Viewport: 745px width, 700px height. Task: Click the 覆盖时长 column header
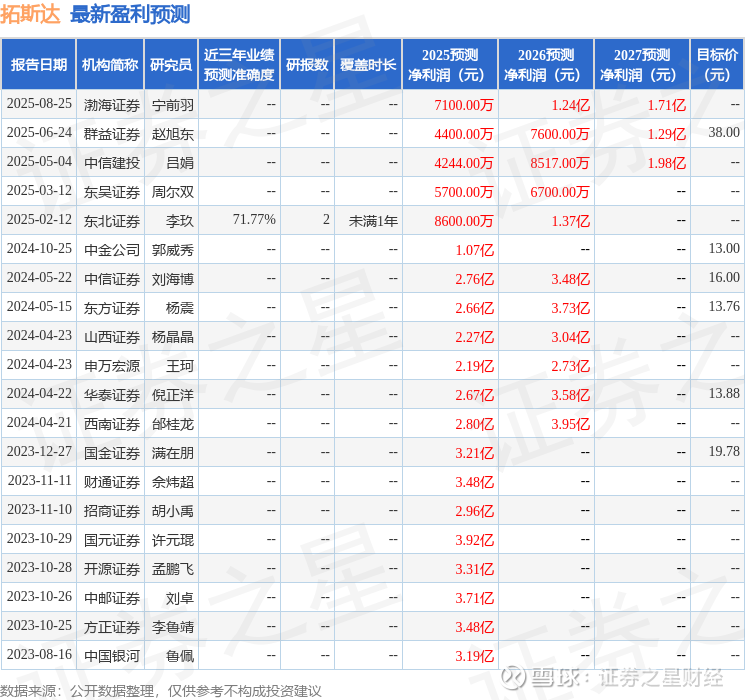pyautogui.click(x=368, y=65)
